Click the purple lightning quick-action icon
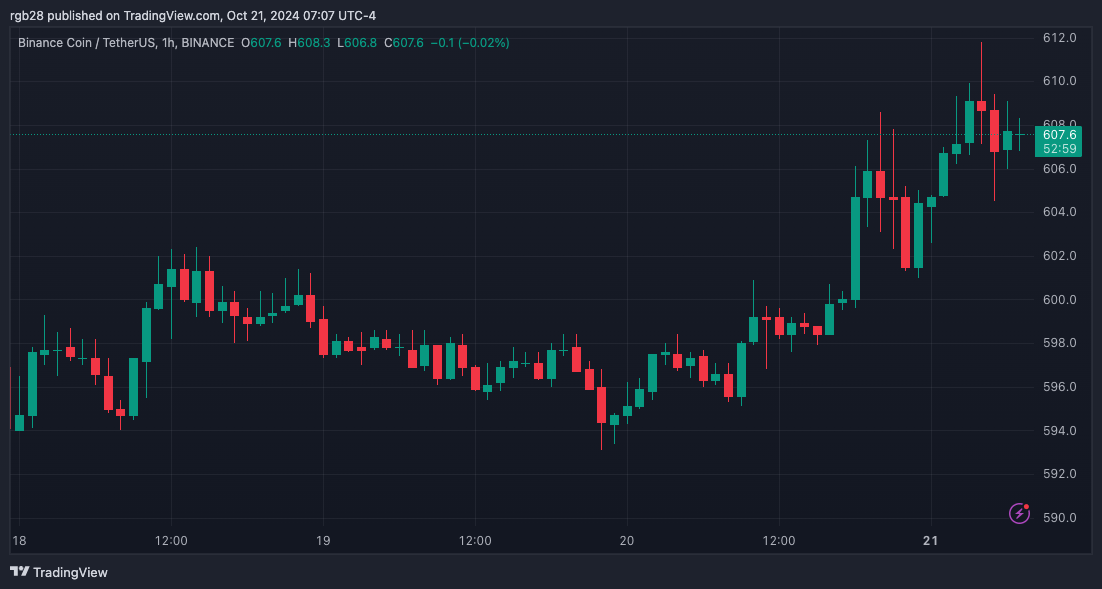Image resolution: width=1102 pixels, height=589 pixels. [x=1018, y=513]
